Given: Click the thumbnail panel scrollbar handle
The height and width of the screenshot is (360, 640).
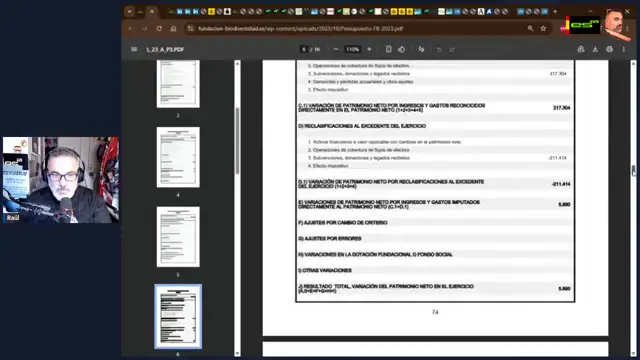Looking at the screenshot, I should click(x=237, y=141).
